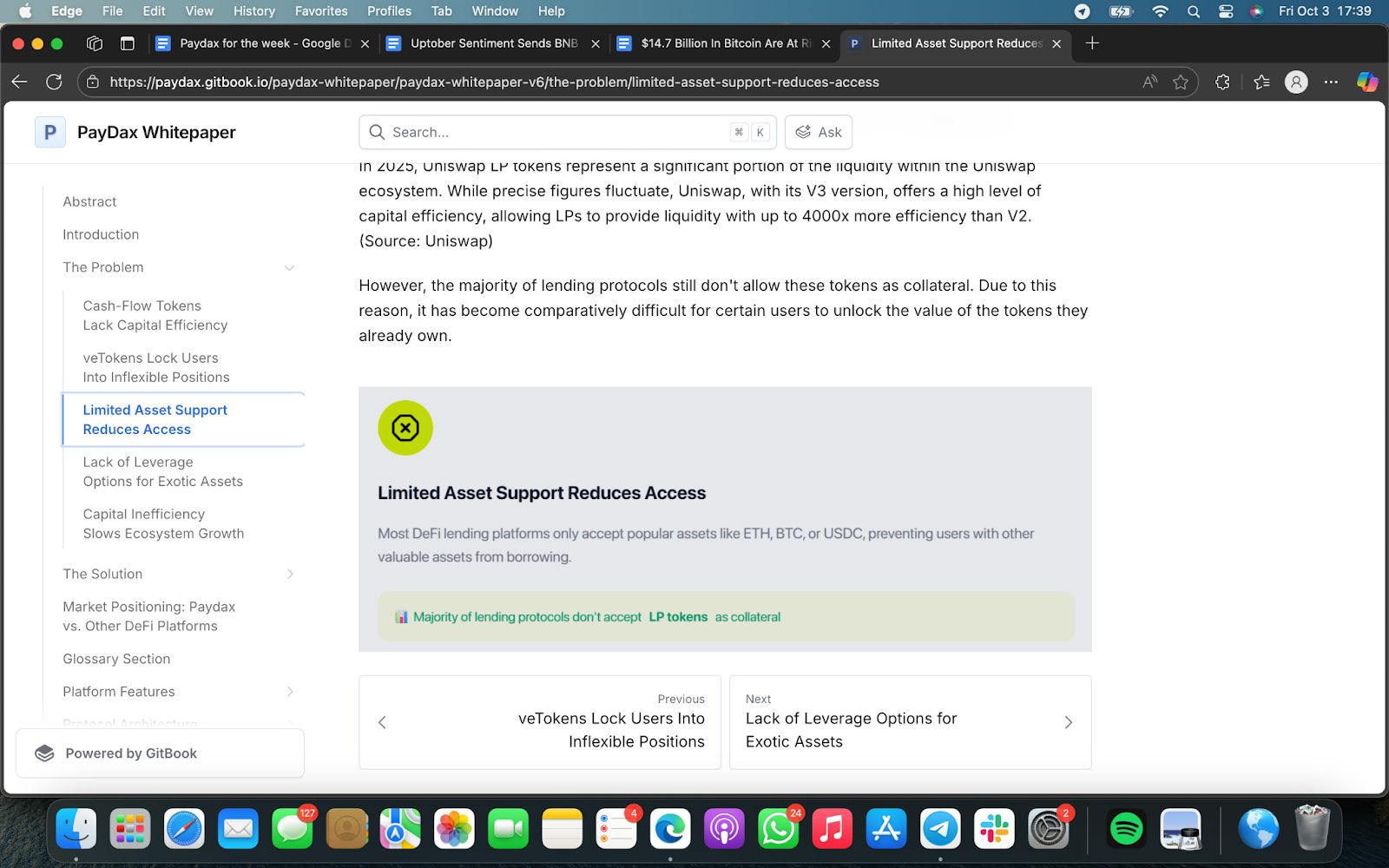Open Maps from the Dock
The image size is (1389, 868).
click(x=400, y=829)
